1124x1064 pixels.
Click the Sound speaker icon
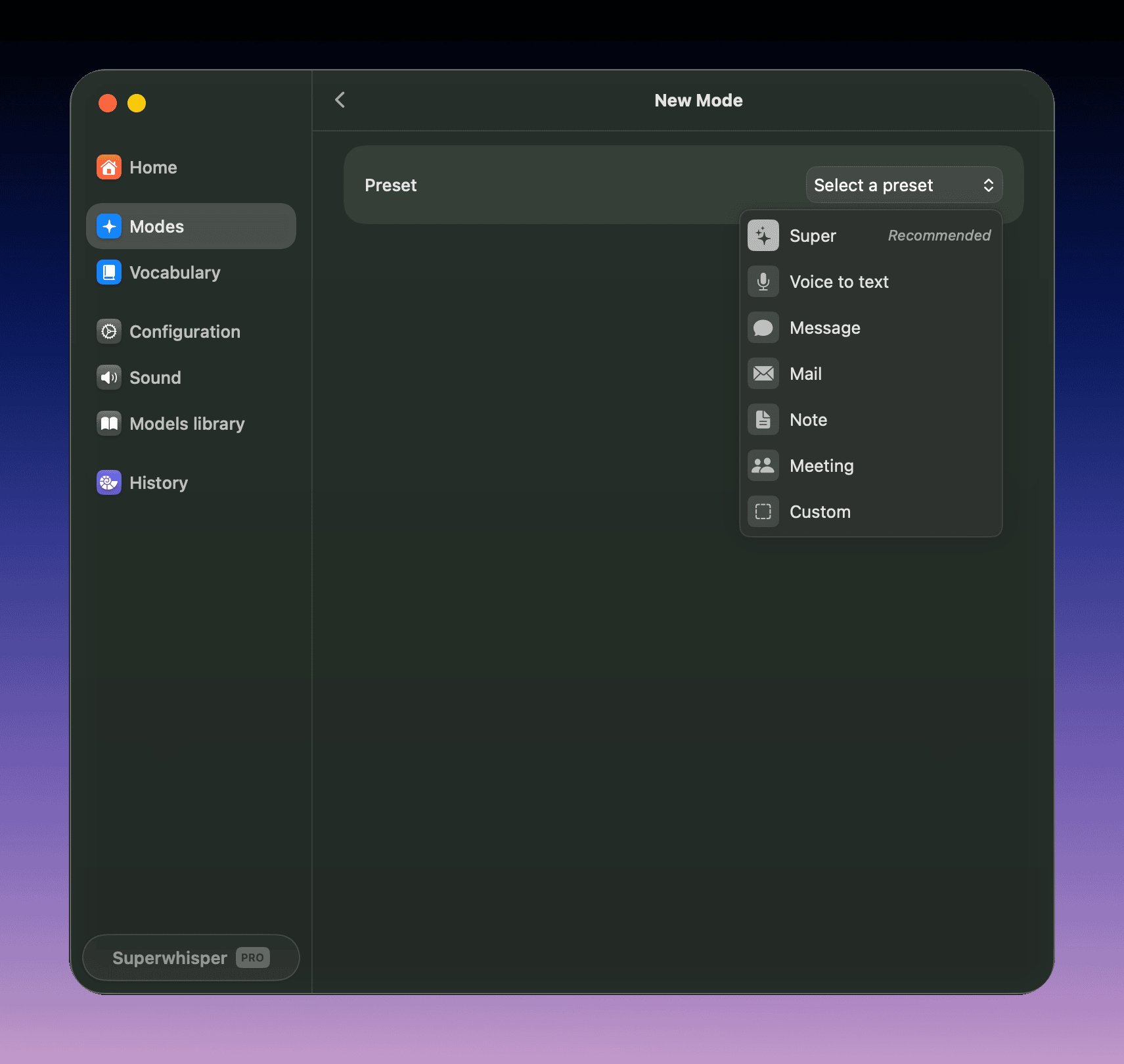(x=109, y=377)
